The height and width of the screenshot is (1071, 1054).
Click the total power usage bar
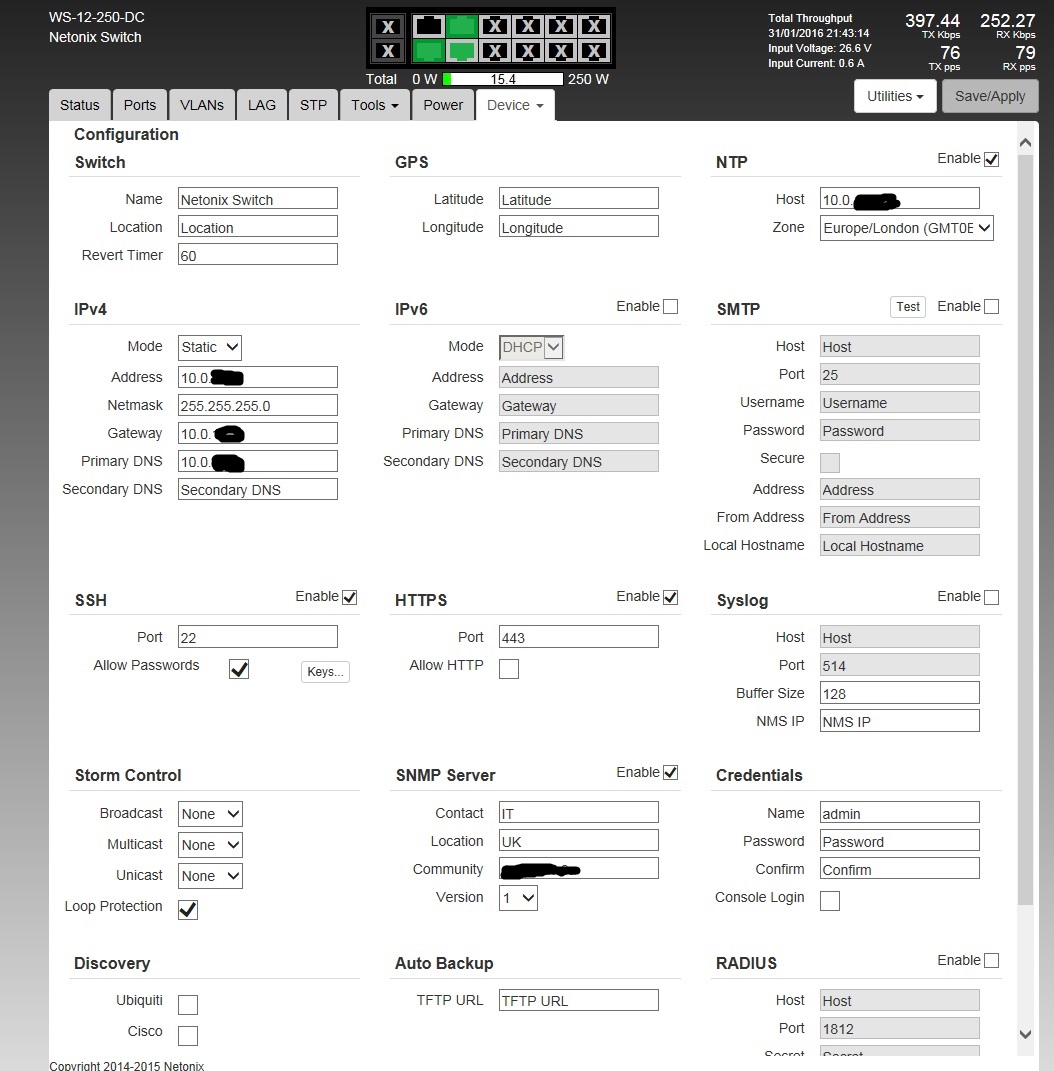point(503,79)
